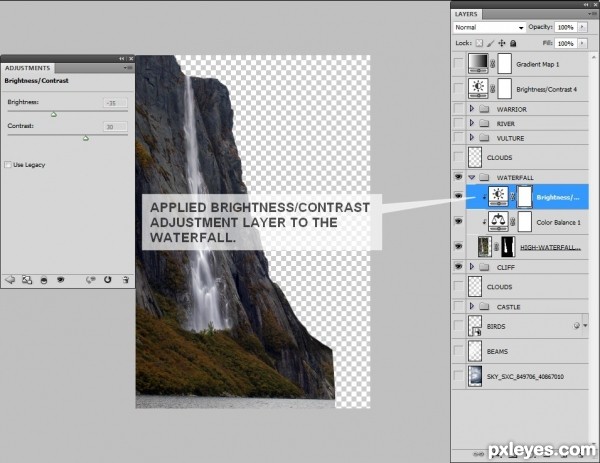Viewport: 600px width, 463px height.
Task: Expand the CASTLE group
Action: pyautogui.click(x=472, y=306)
